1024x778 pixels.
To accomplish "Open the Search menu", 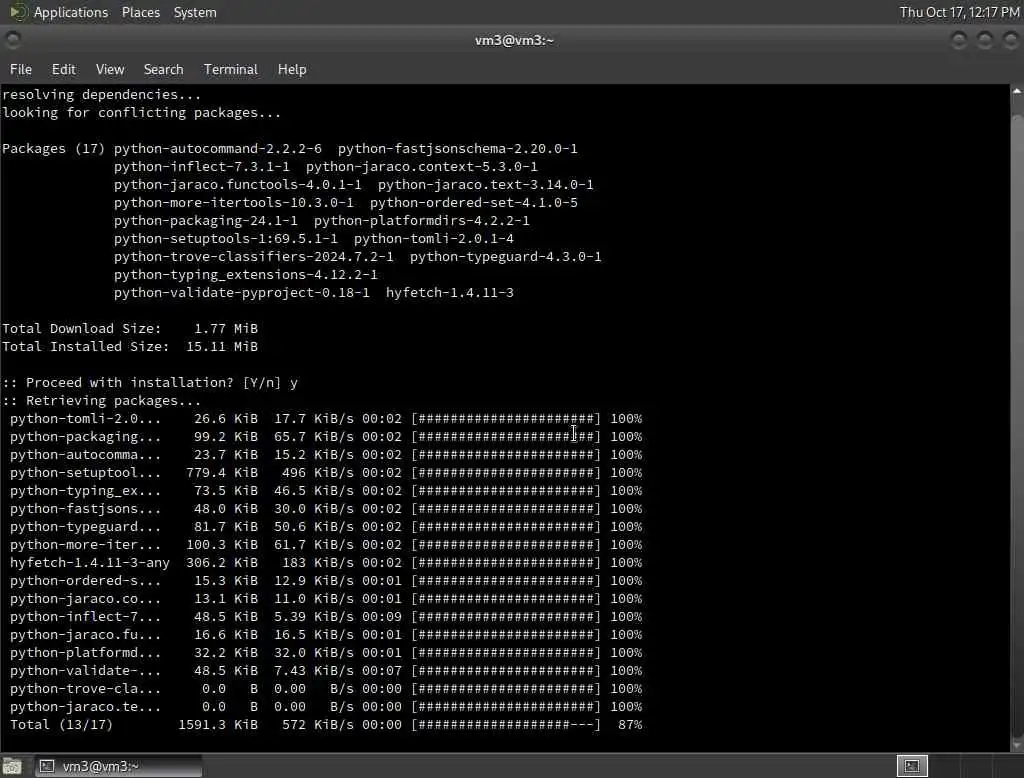I will [163, 69].
